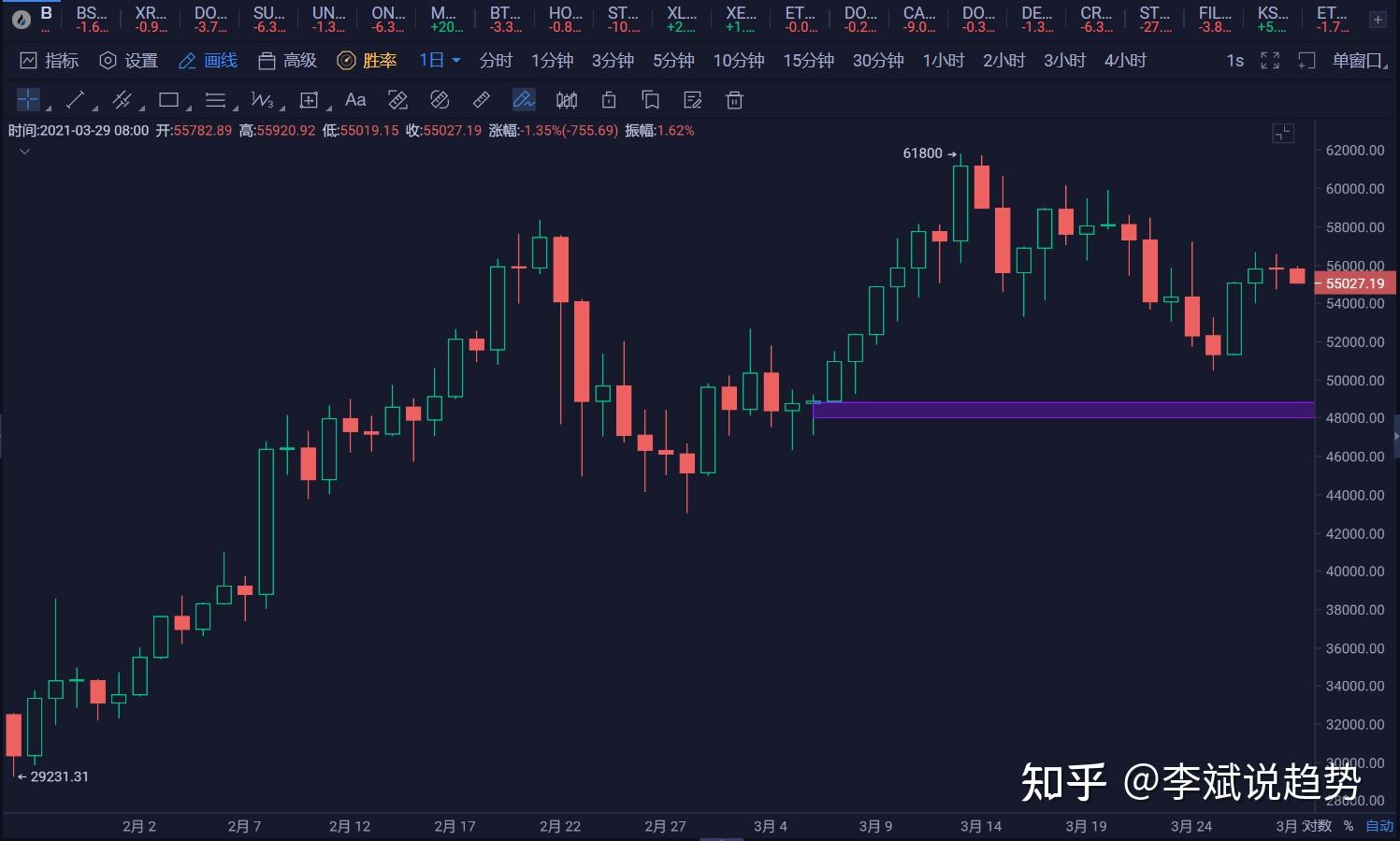This screenshot has height=841, width=1400.
Task: Click the plain ruler measure icon
Action: [482, 100]
